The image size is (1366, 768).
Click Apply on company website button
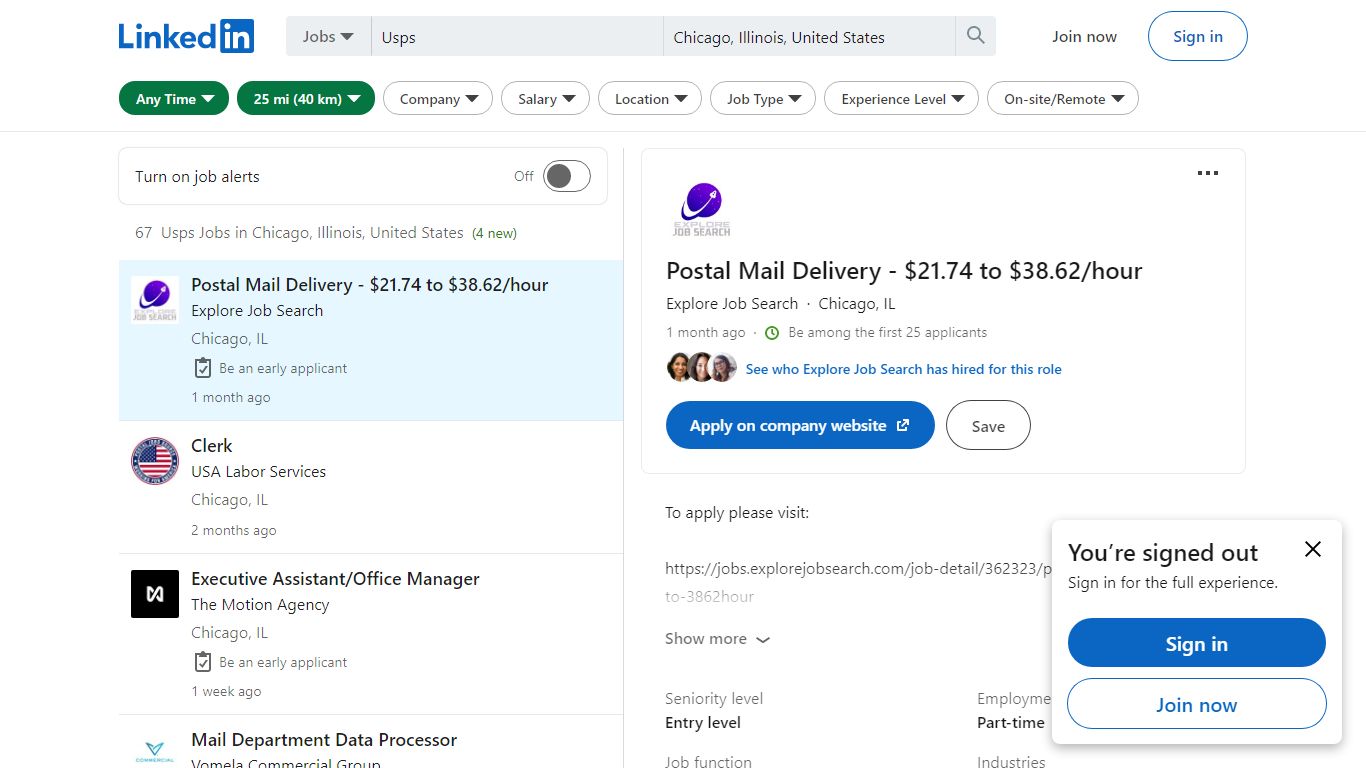[x=800, y=425]
